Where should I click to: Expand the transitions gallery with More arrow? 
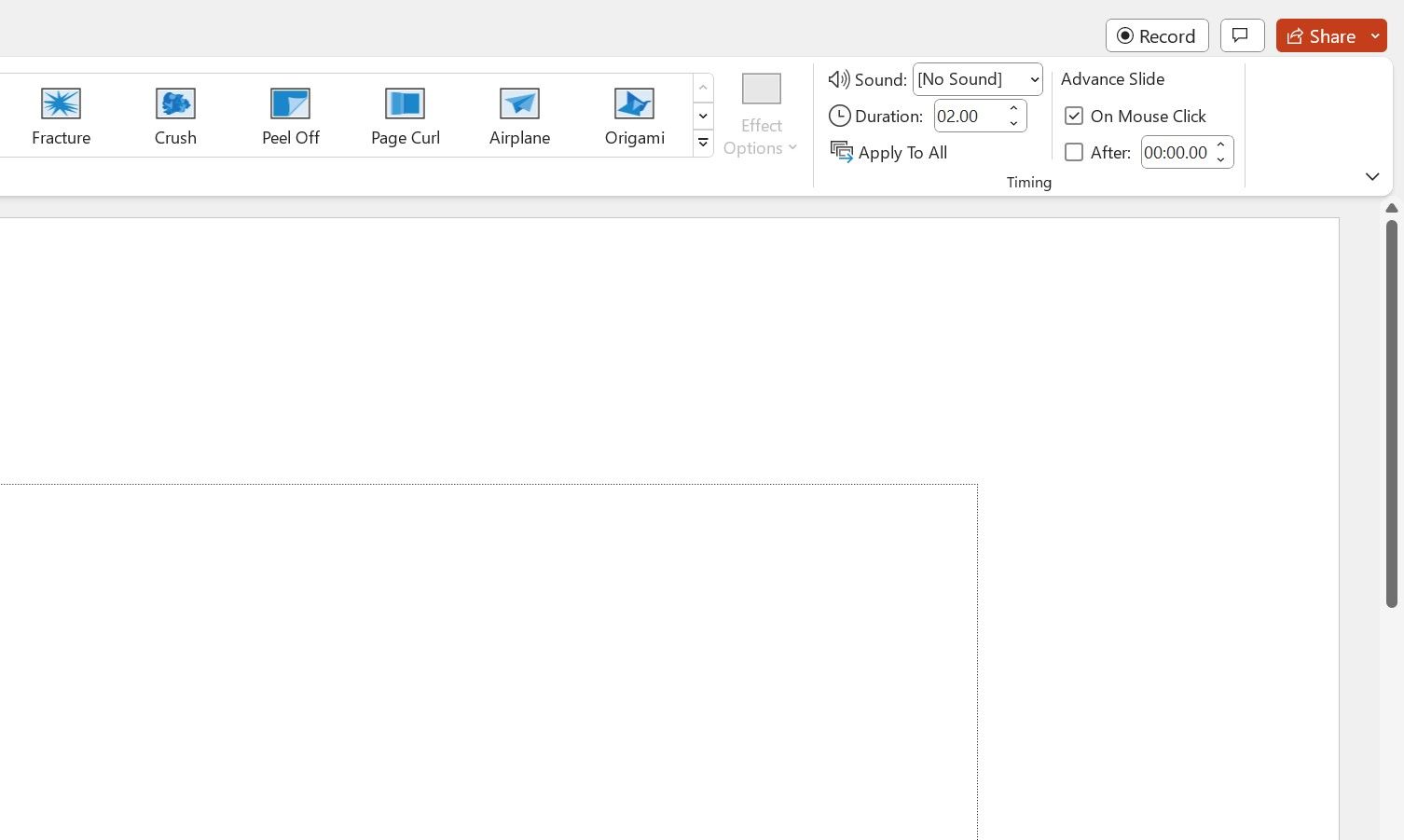pos(703,142)
